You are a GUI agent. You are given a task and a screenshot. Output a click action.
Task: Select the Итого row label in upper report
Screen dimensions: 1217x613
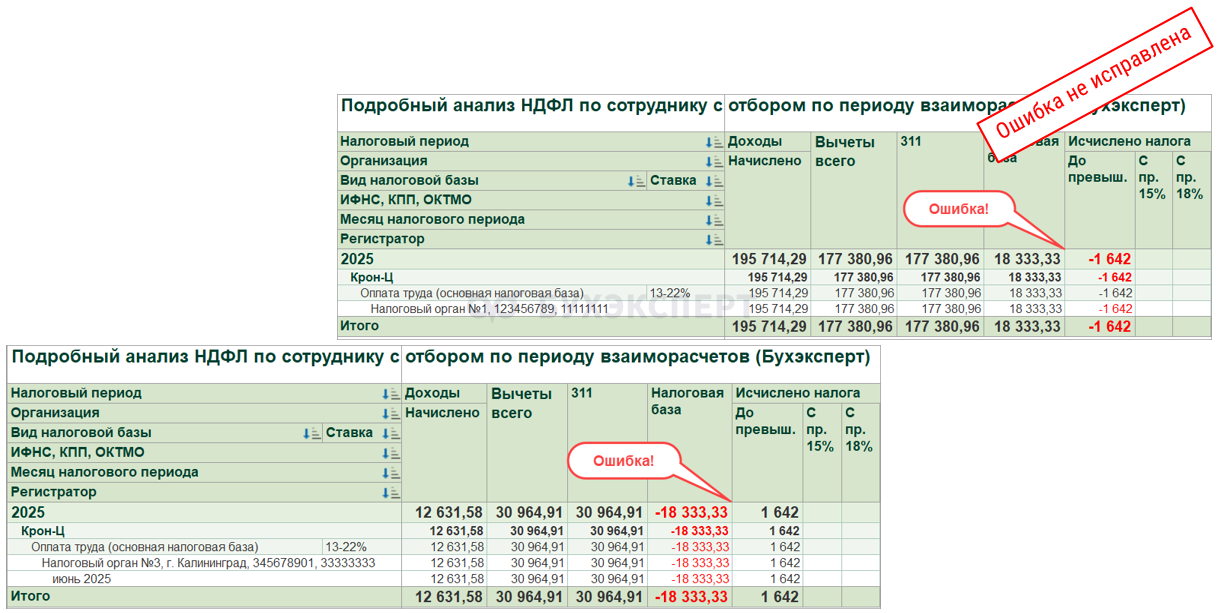click(x=360, y=326)
